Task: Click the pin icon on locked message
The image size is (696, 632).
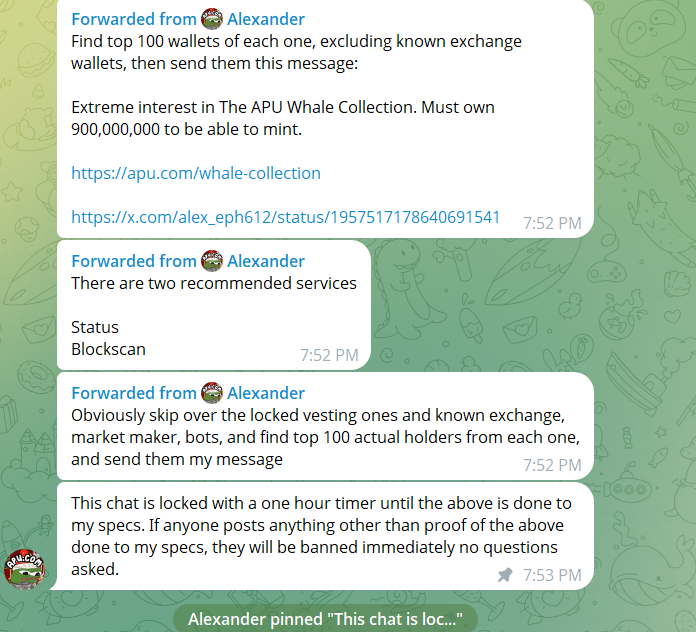Action: pyautogui.click(x=505, y=575)
